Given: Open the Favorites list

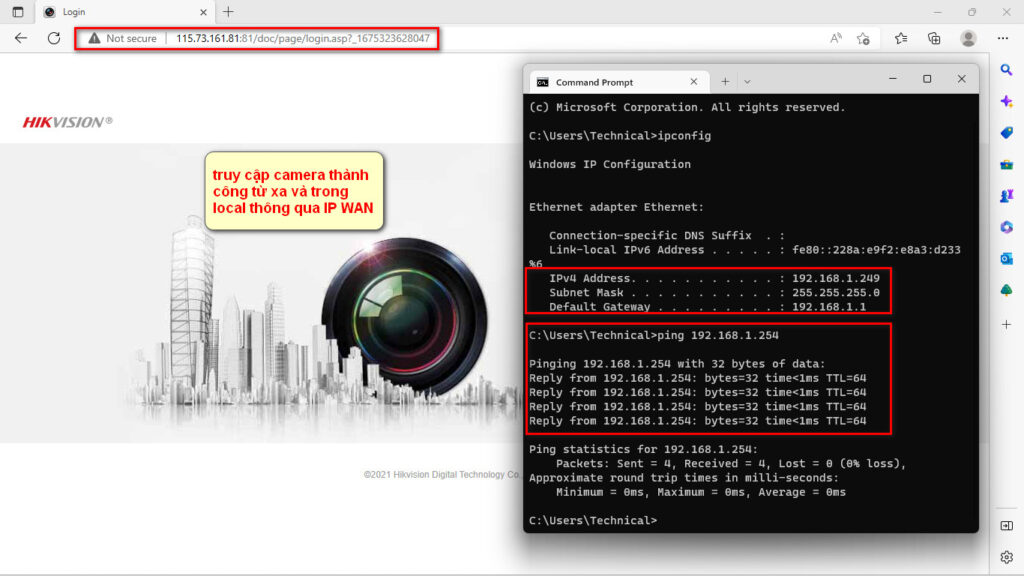Looking at the screenshot, I should coord(900,38).
